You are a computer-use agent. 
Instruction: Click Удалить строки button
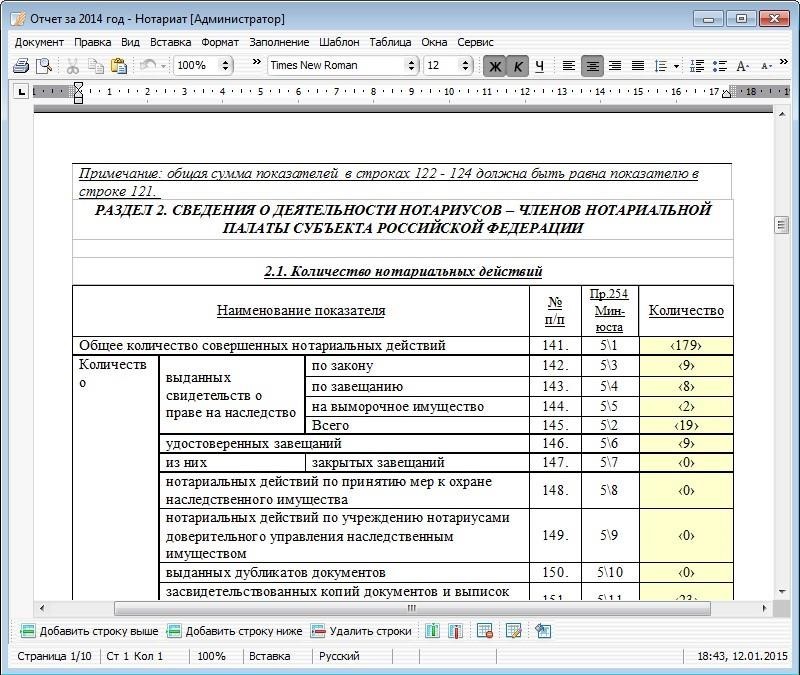361,631
